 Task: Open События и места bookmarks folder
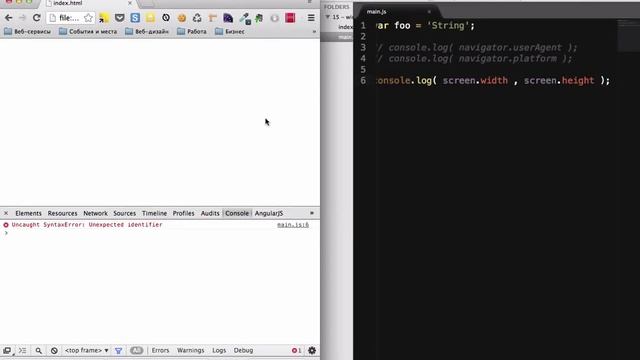(x=88, y=31)
